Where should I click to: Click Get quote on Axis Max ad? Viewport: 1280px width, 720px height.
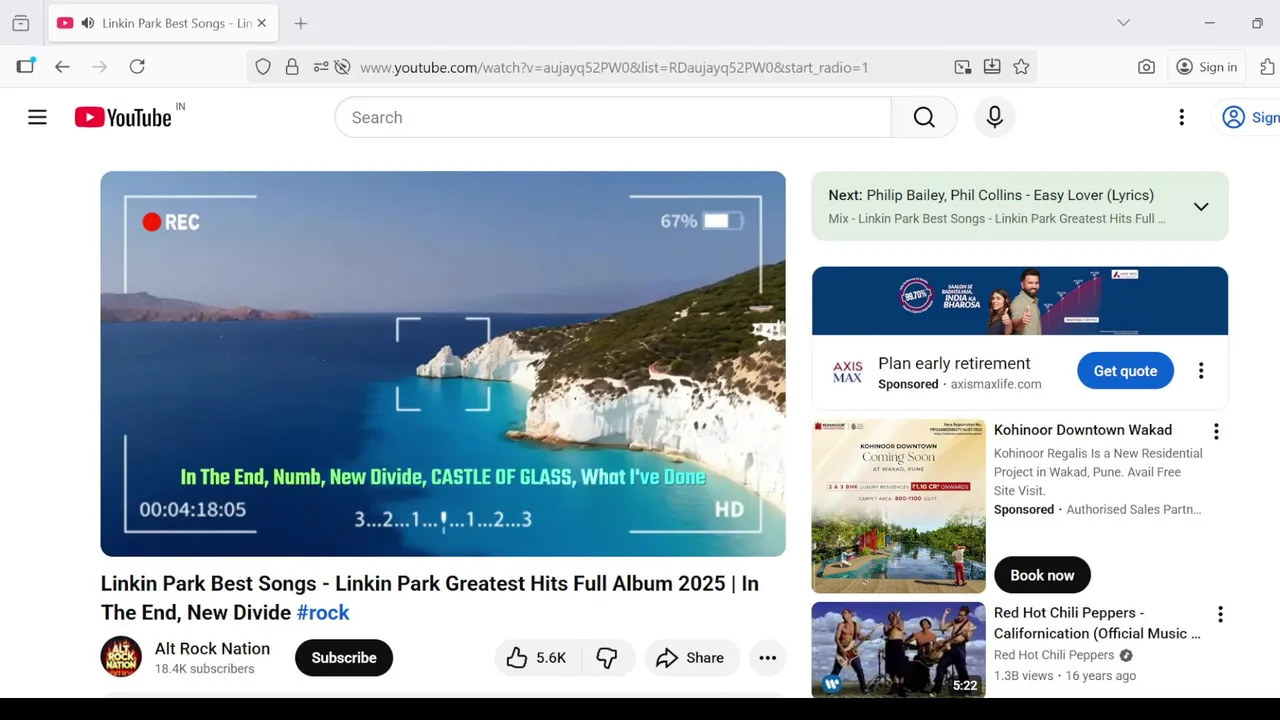tap(1125, 371)
